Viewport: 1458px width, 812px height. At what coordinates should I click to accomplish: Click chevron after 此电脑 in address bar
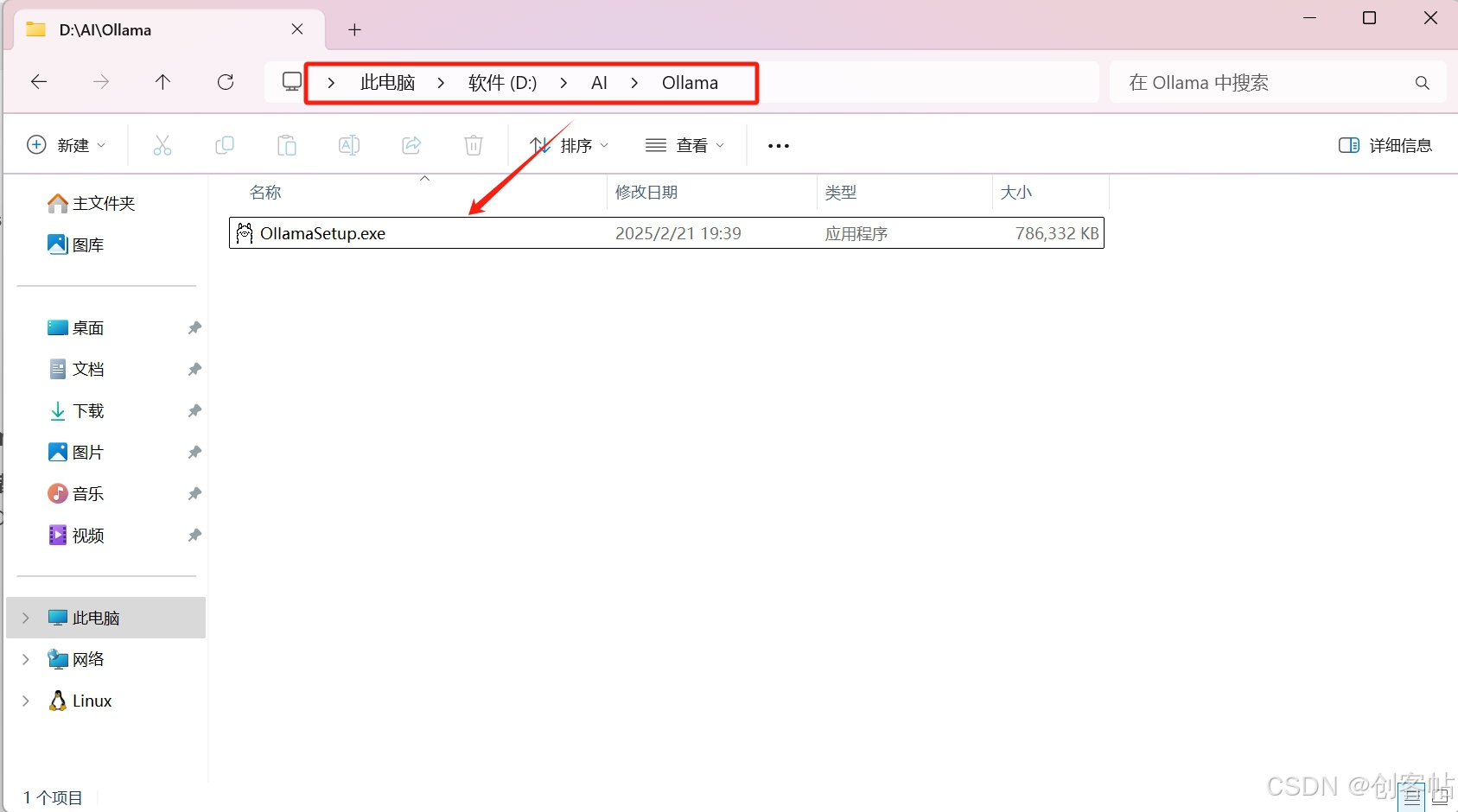click(441, 83)
